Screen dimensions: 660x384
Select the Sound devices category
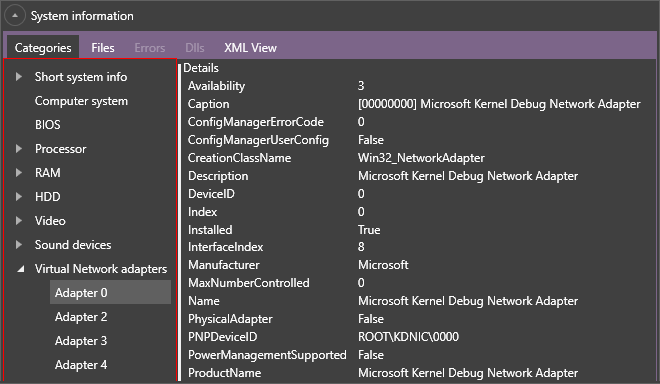pos(73,245)
